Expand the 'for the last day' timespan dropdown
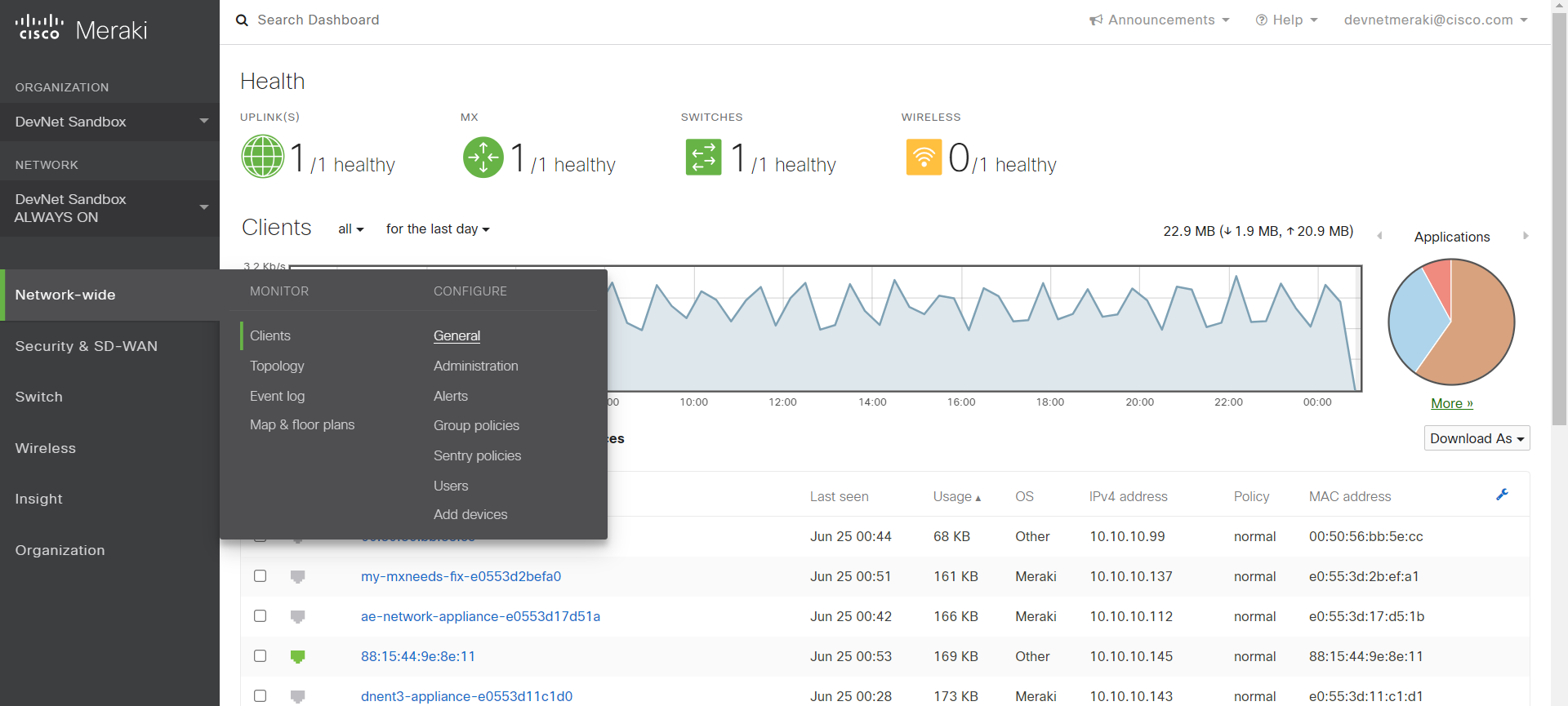1568x706 pixels. [438, 229]
